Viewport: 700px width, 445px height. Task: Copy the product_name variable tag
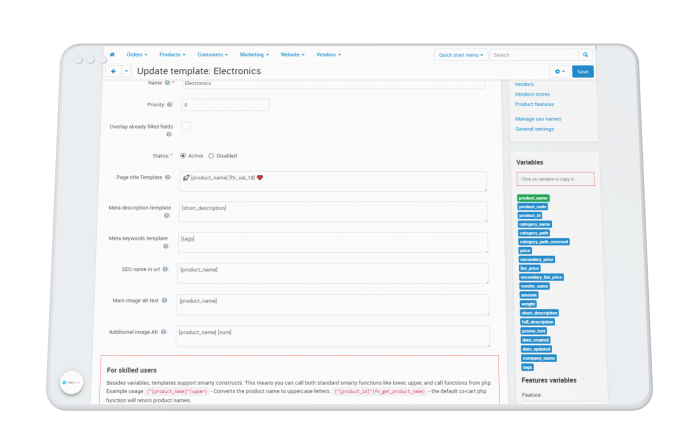533,198
